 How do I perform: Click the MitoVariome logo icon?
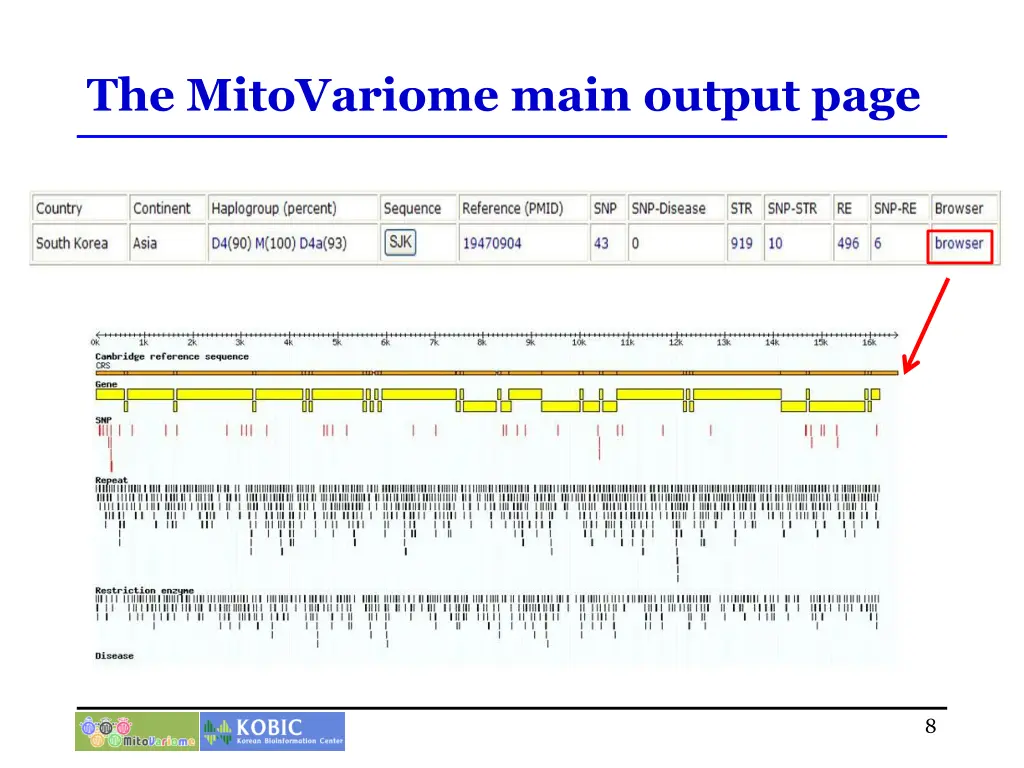point(136,731)
